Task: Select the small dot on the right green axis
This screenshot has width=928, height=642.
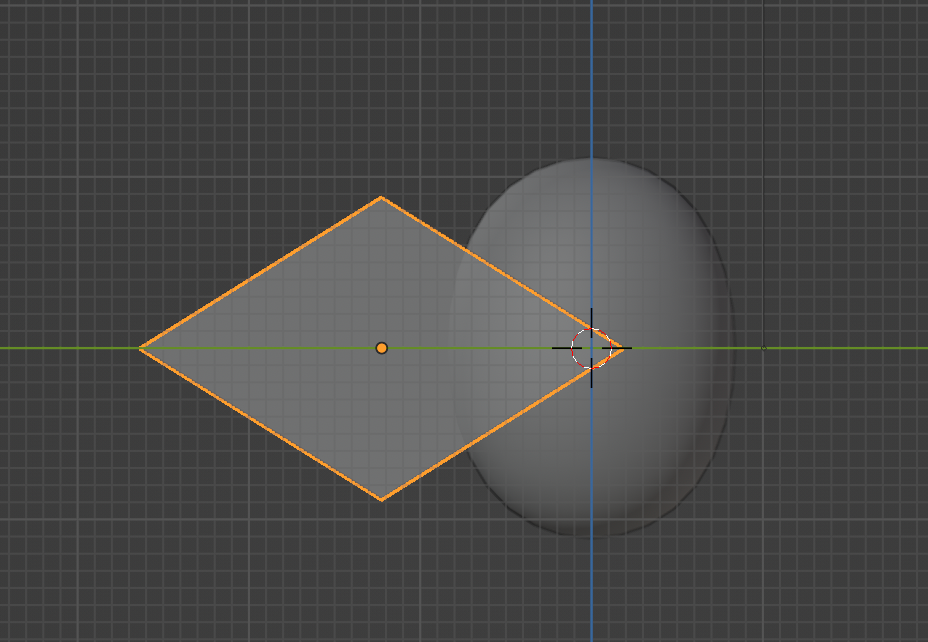Action: click(x=764, y=348)
